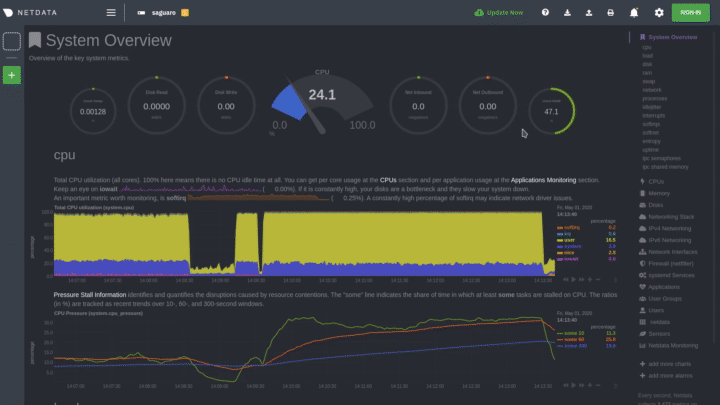This screenshot has width=720, height=405.
Task: Toggle the user dimension in CPU legend
Action: 566,240
